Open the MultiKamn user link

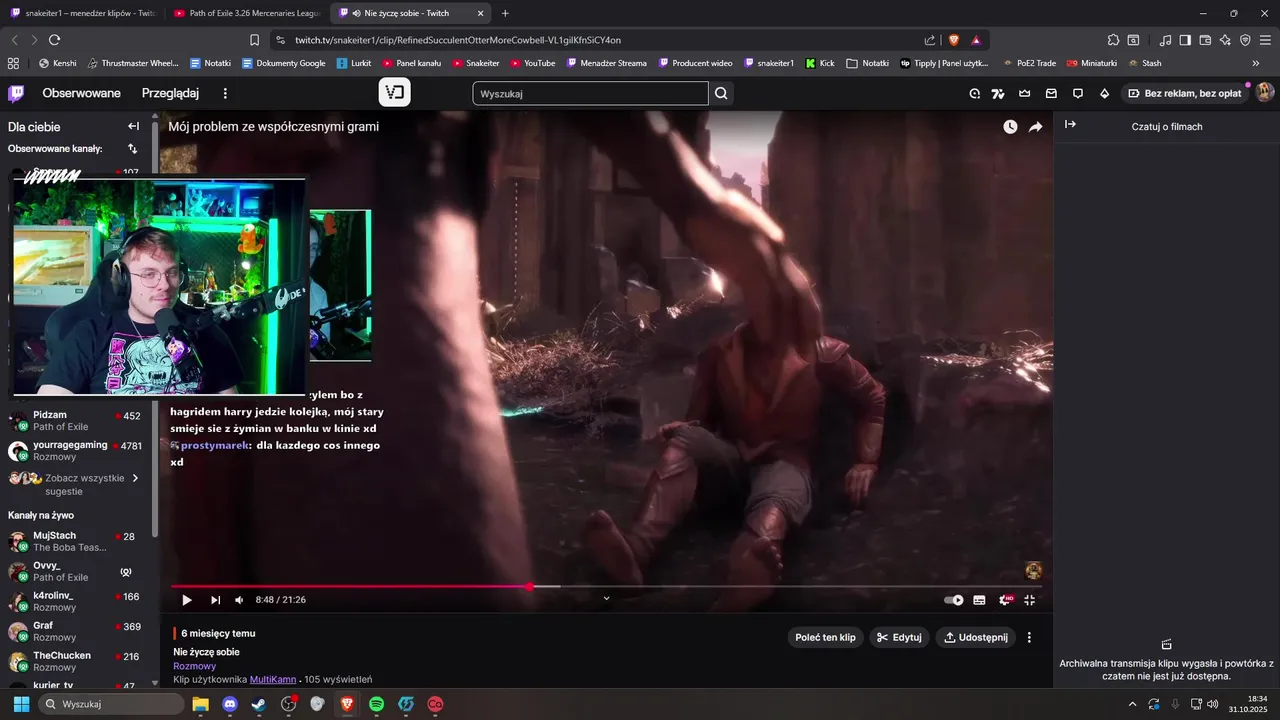pos(271,679)
